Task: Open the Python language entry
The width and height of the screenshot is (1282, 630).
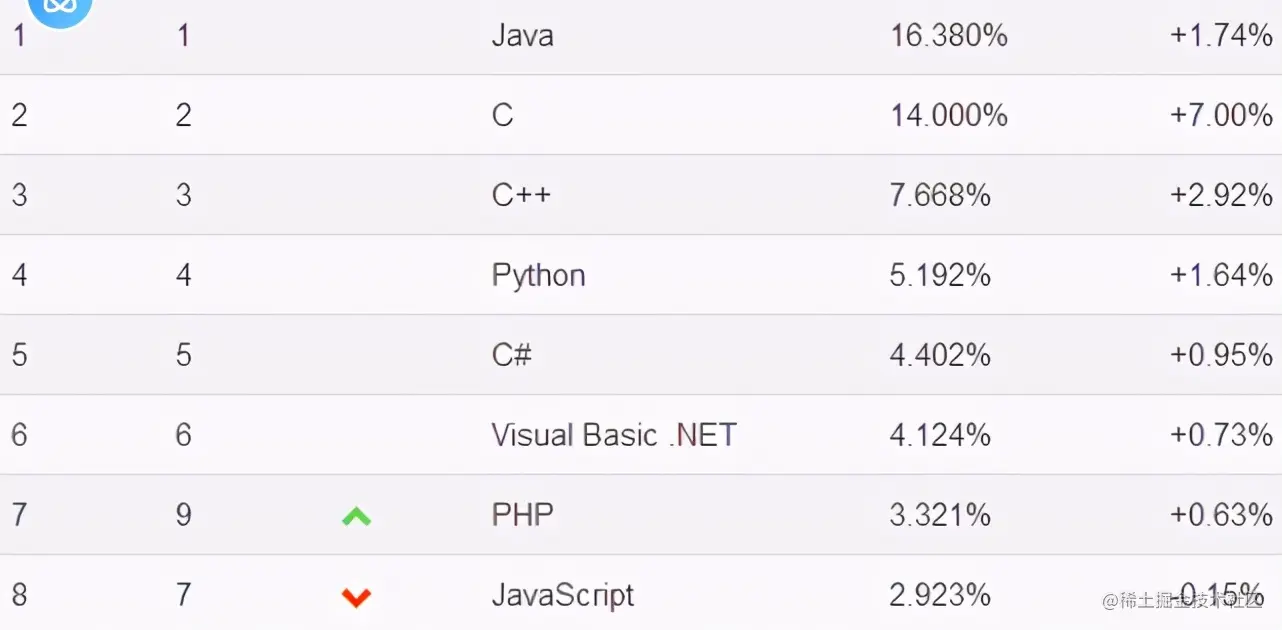Action: point(538,275)
